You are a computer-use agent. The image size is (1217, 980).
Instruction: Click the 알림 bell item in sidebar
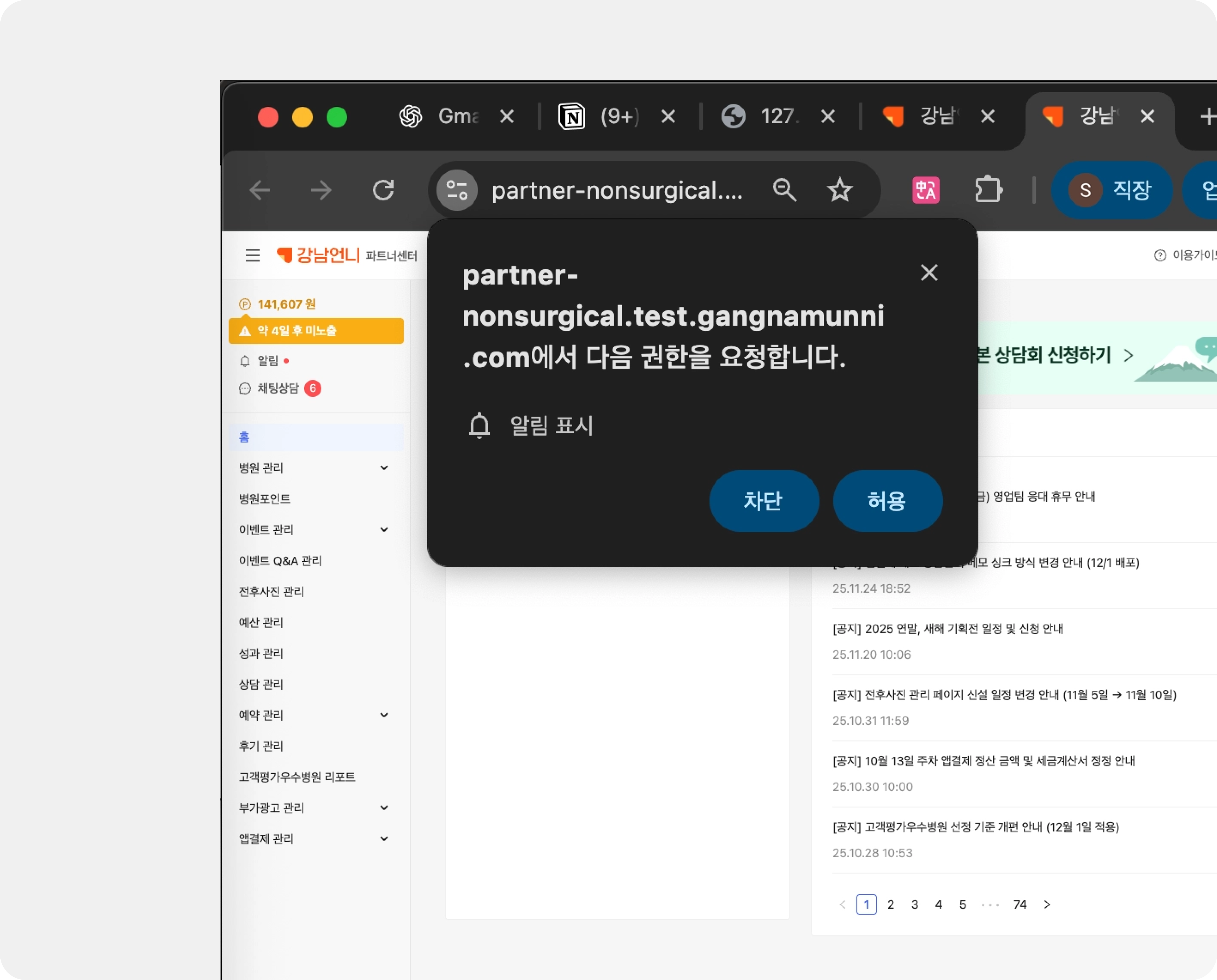[x=268, y=361]
